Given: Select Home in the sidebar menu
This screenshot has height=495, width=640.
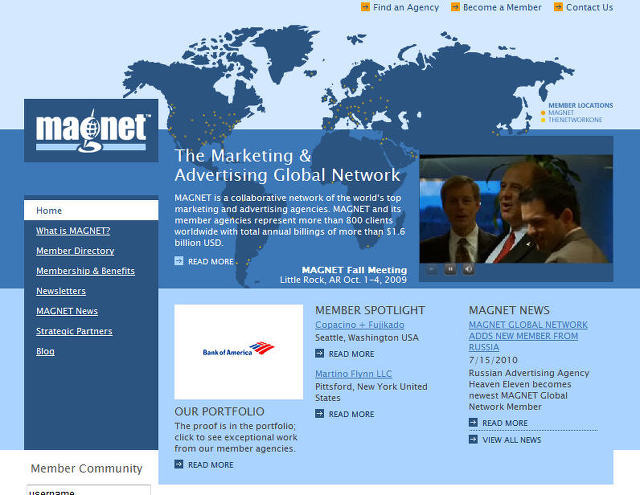Looking at the screenshot, I should (91, 210).
